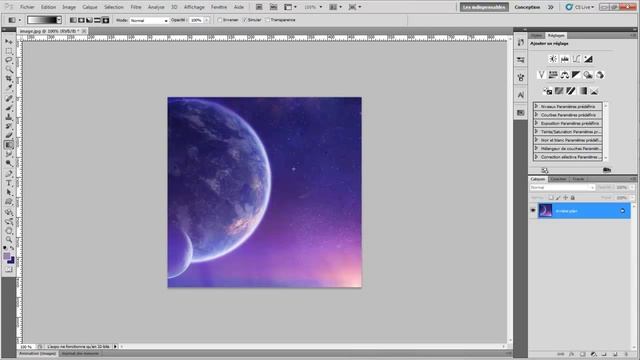Open the Edition menu
640x360 pixels.
[48, 7]
